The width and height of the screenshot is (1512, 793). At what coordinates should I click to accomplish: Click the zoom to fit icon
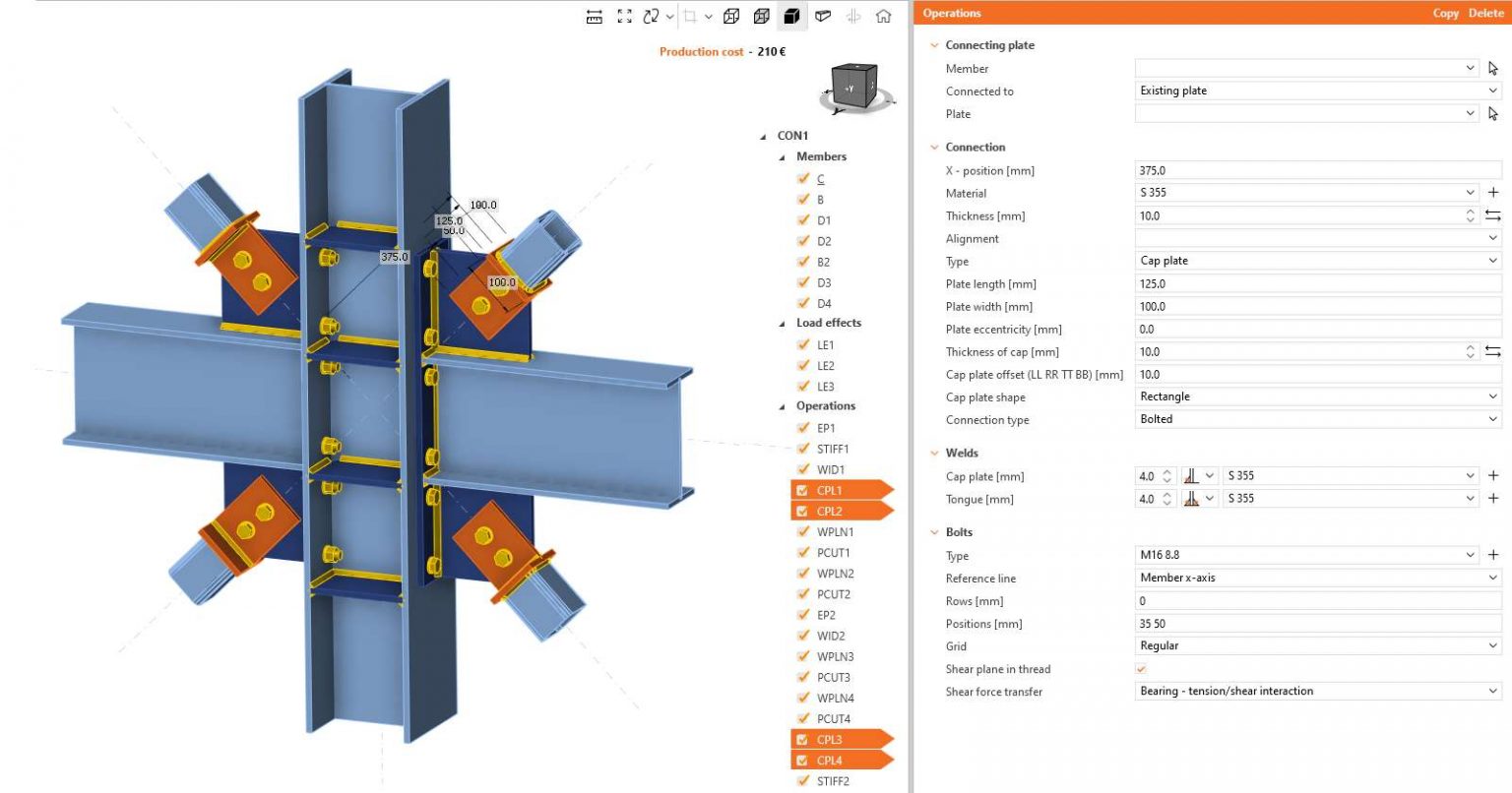point(624,16)
